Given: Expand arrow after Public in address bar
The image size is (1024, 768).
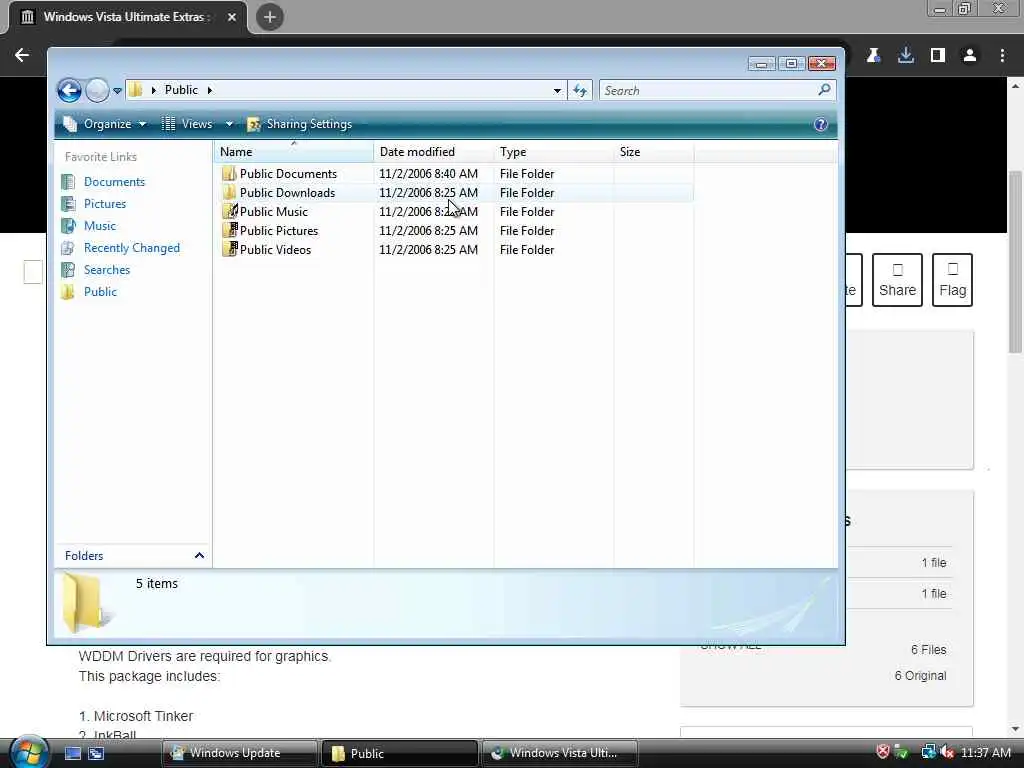Looking at the screenshot, I should (x=210, y=90).
